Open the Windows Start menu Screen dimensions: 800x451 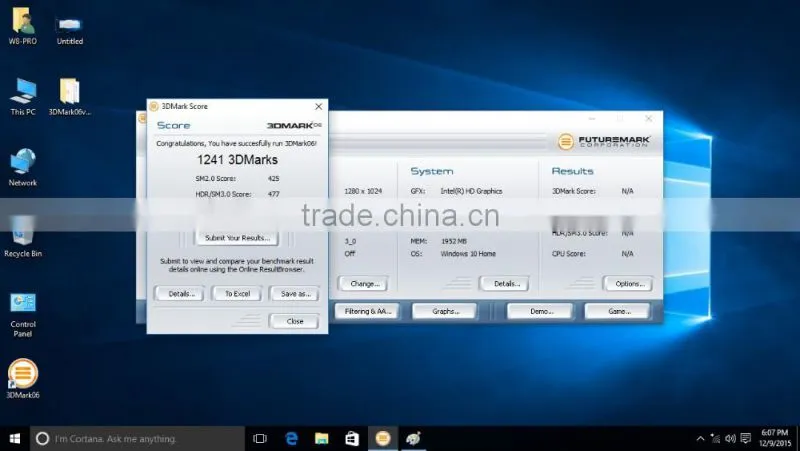pos(15,439)
